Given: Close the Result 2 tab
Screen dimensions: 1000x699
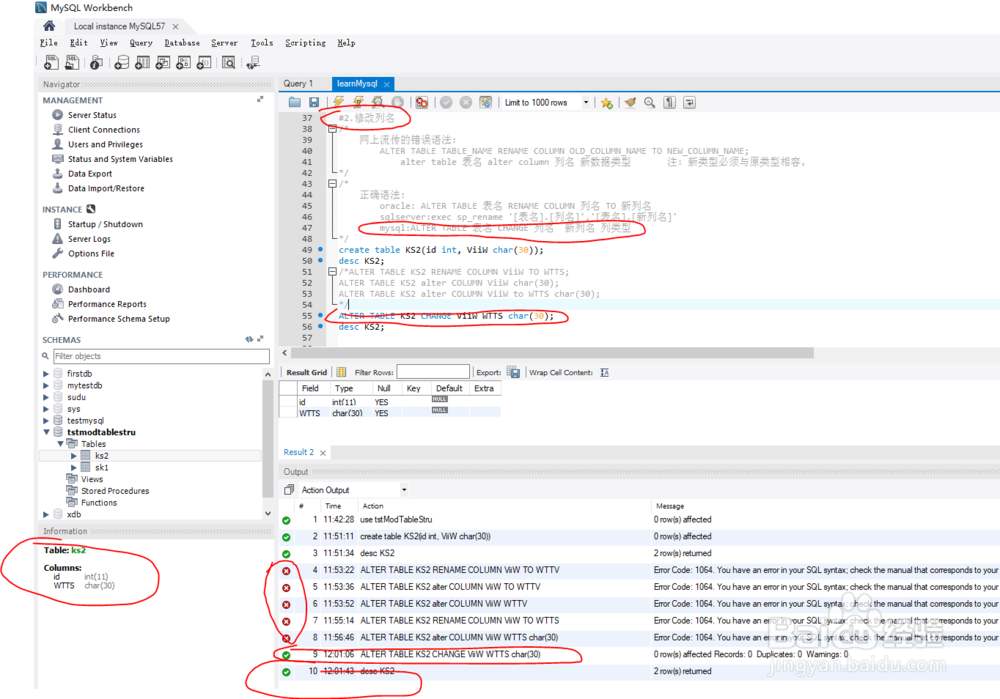Looking at the screenshot, I should 323,453.
